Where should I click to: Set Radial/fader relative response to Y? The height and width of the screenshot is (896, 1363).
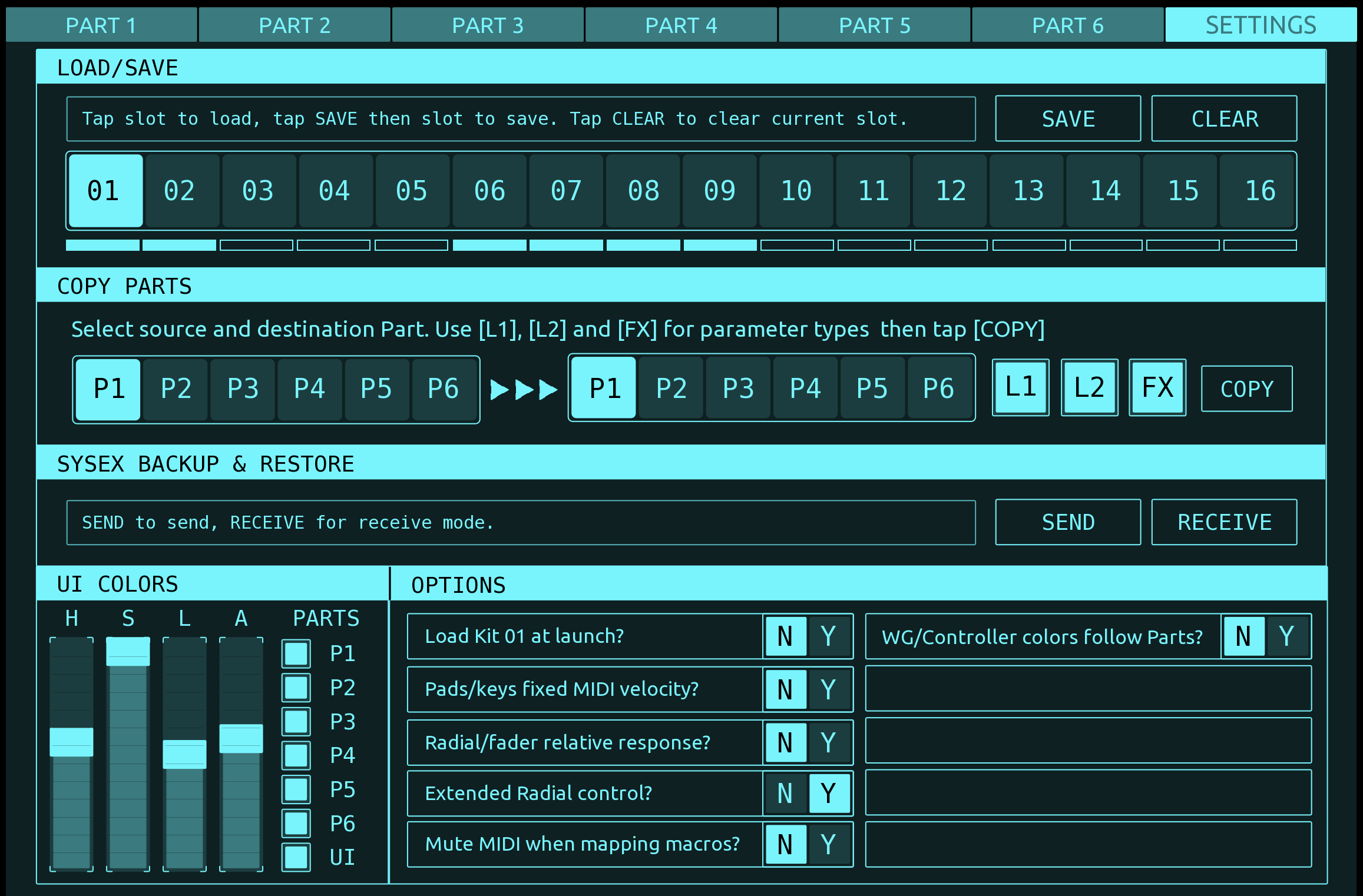[829, 742]
